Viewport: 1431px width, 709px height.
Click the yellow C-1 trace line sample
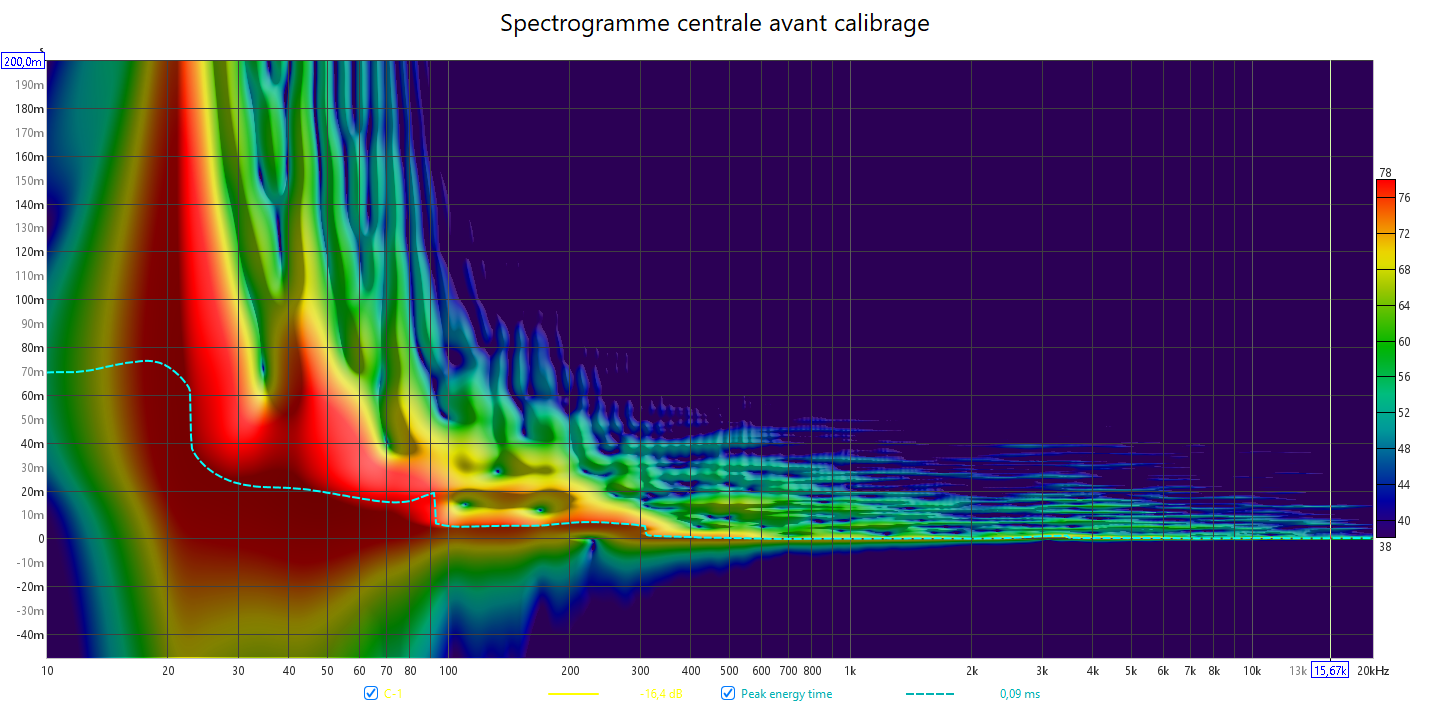[573, 694]
